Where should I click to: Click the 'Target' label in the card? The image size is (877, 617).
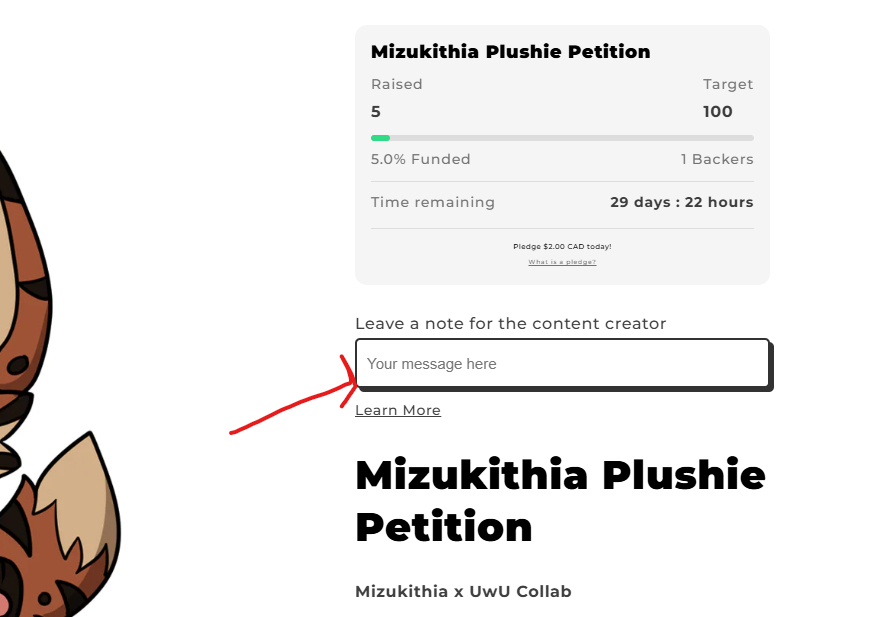727,84
